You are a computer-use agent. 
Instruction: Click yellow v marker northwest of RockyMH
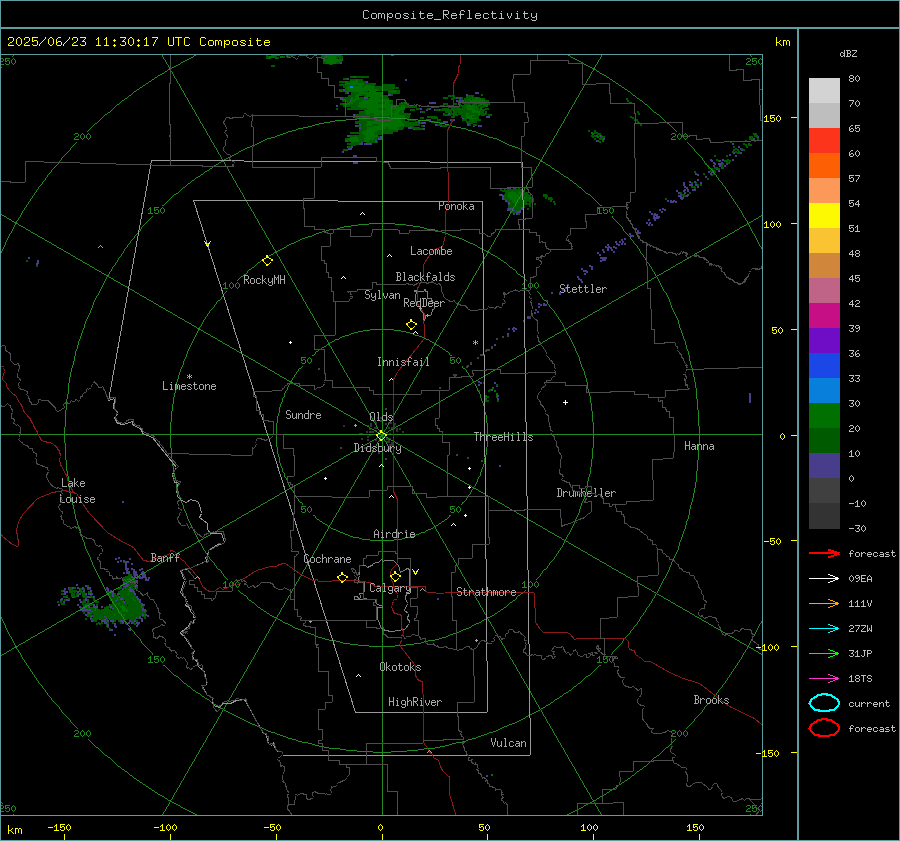click(x=208, y=244)
